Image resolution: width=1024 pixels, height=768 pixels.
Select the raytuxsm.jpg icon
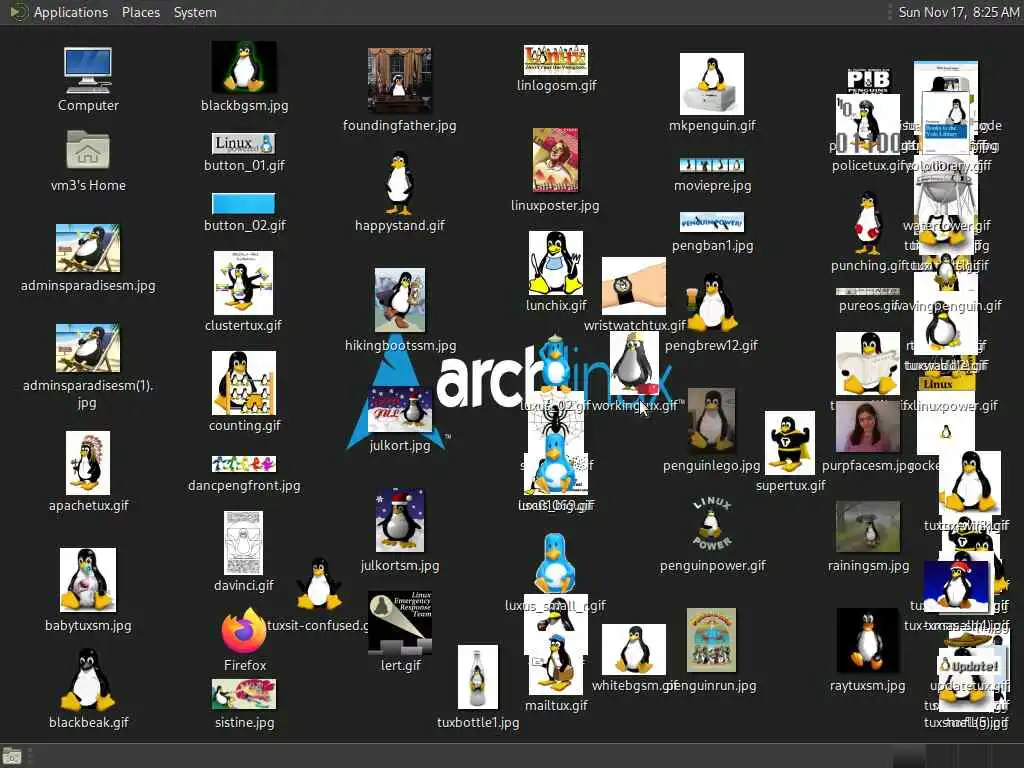[x=868, y=641]
